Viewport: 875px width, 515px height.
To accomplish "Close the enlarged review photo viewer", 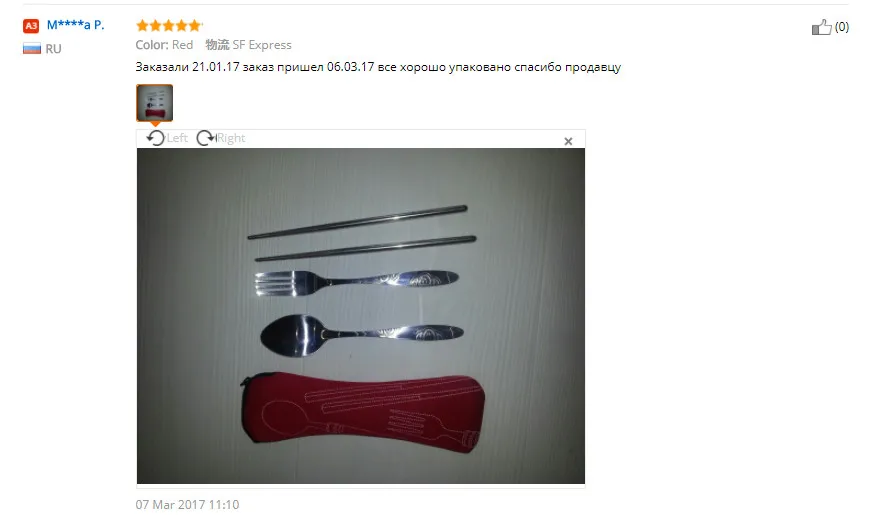I will (x=568, y=141).
